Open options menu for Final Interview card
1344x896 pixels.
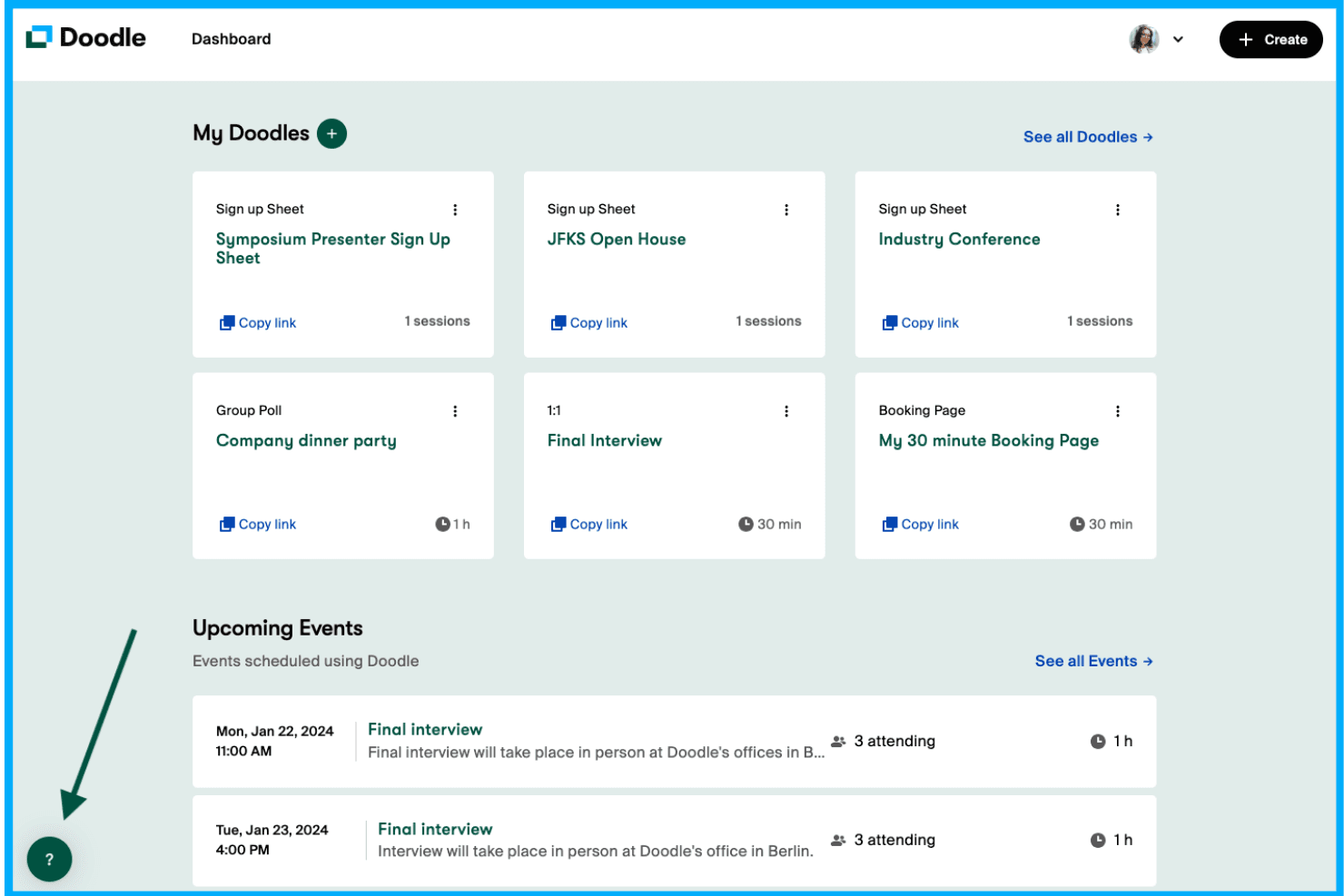[x=786, y=411]
